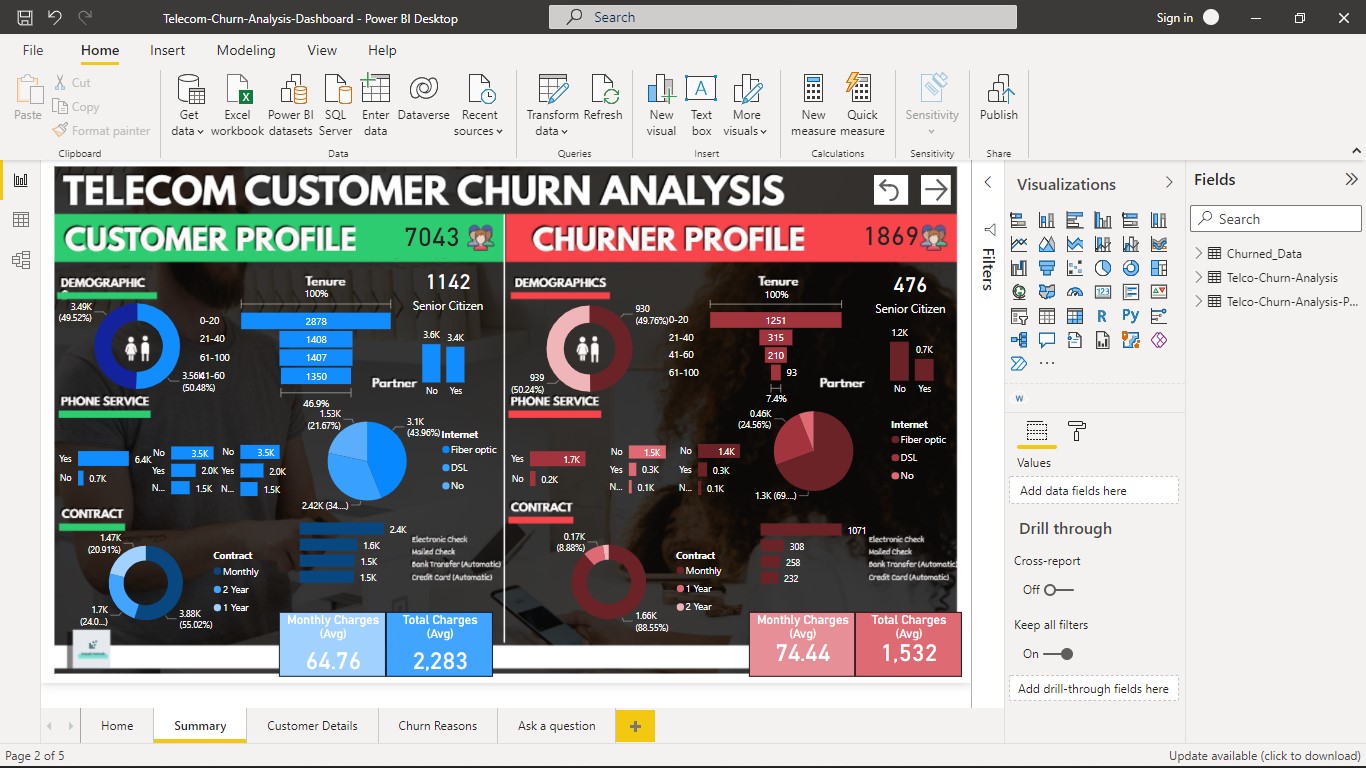Click Sign in in the title bar
The height and width of the screenshot is (768, 1366).
click(1175, 18)
